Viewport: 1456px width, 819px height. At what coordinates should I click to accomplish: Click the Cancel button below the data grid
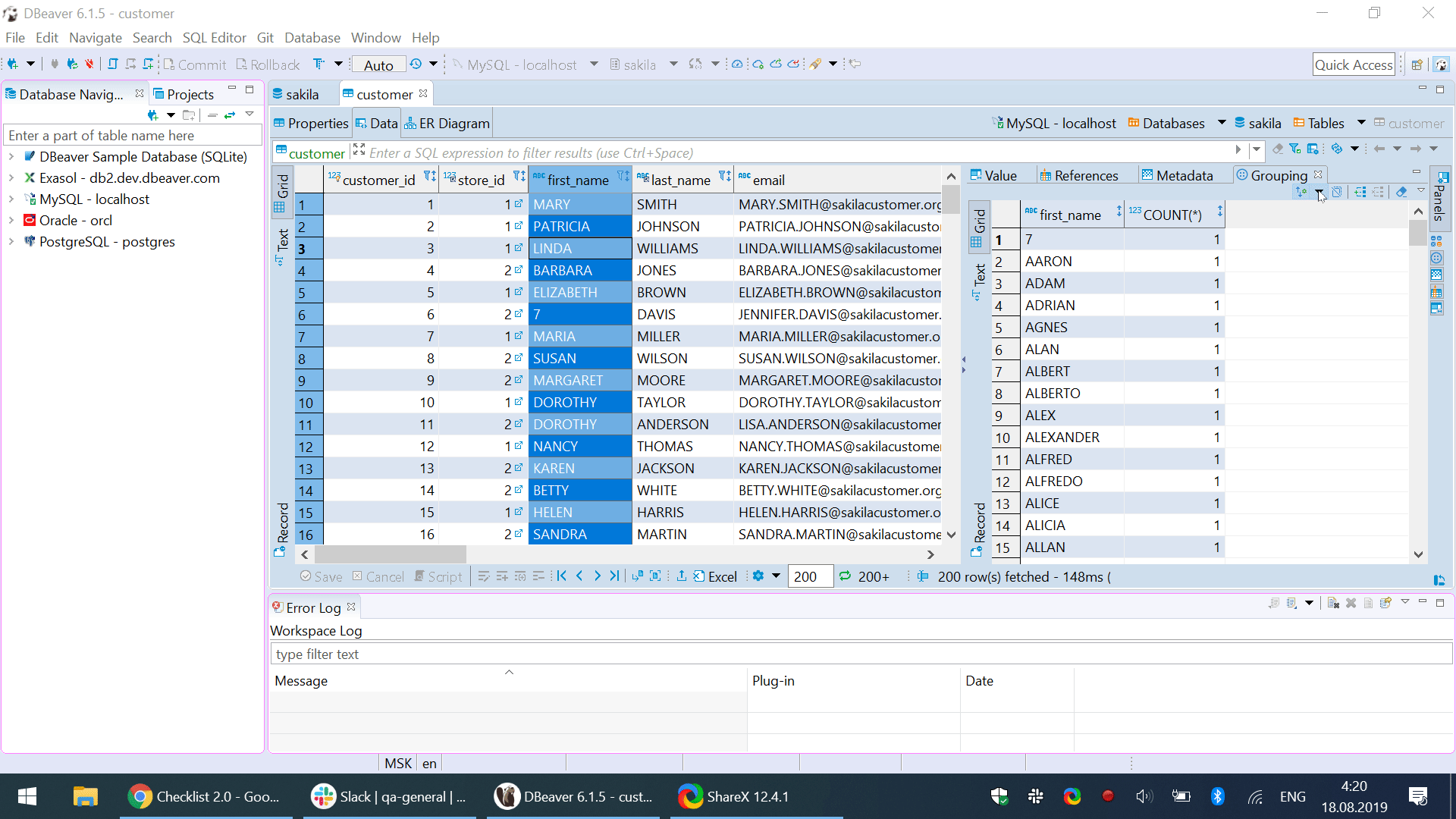(378, 576)
